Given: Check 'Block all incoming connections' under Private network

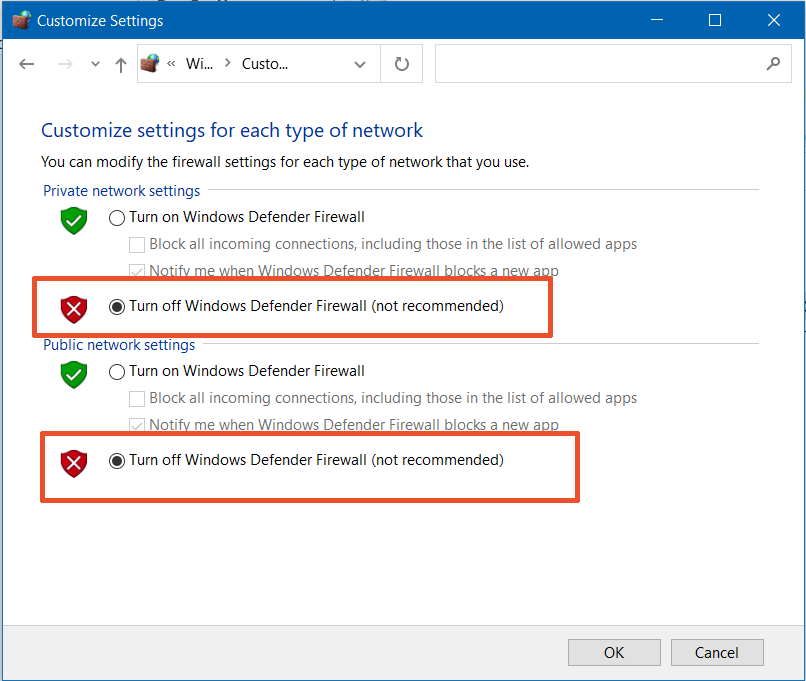Looking at the screenshot, I should [x=137, y=245].
